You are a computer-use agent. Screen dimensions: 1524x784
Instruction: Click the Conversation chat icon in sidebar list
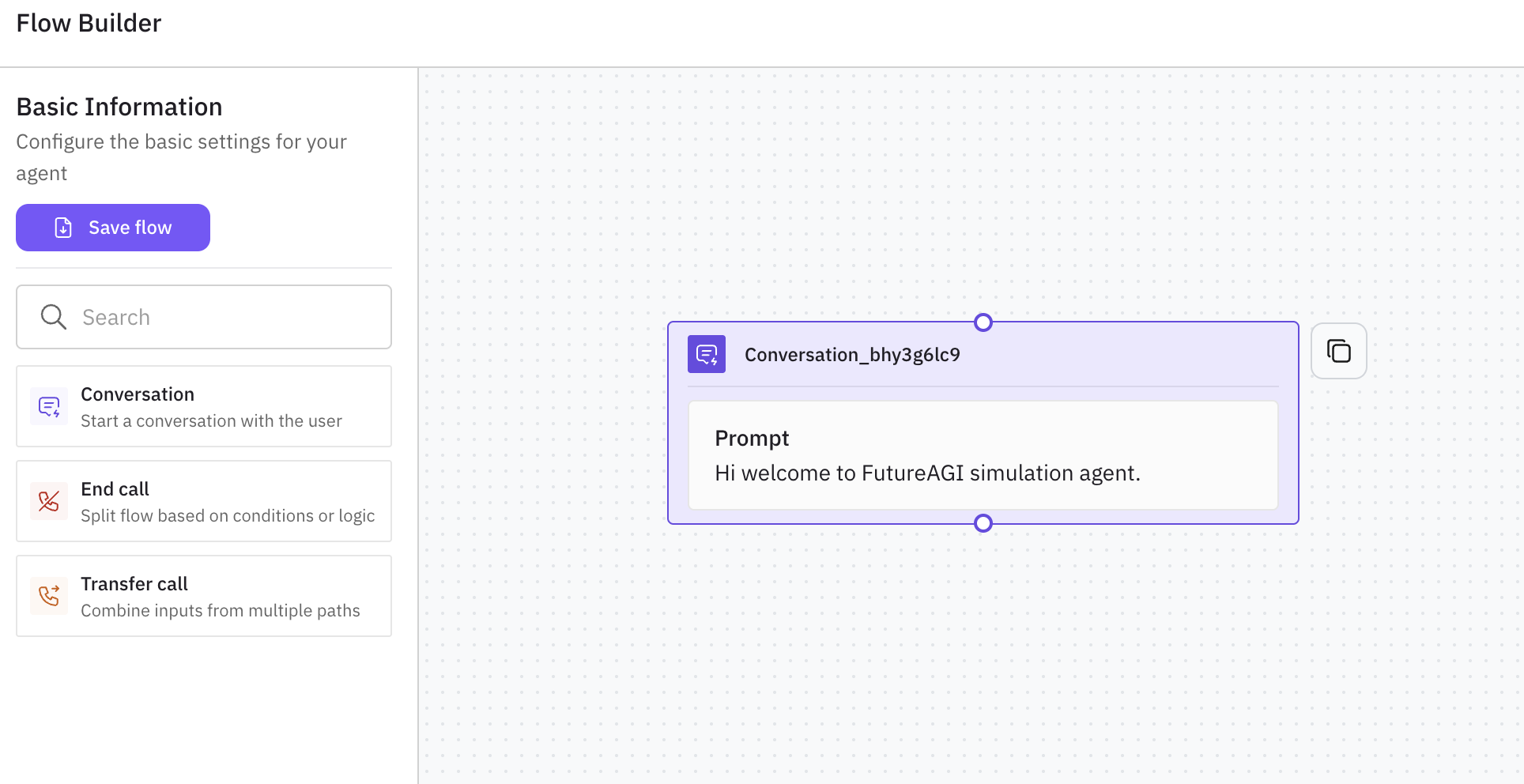(x=49, y=407)
